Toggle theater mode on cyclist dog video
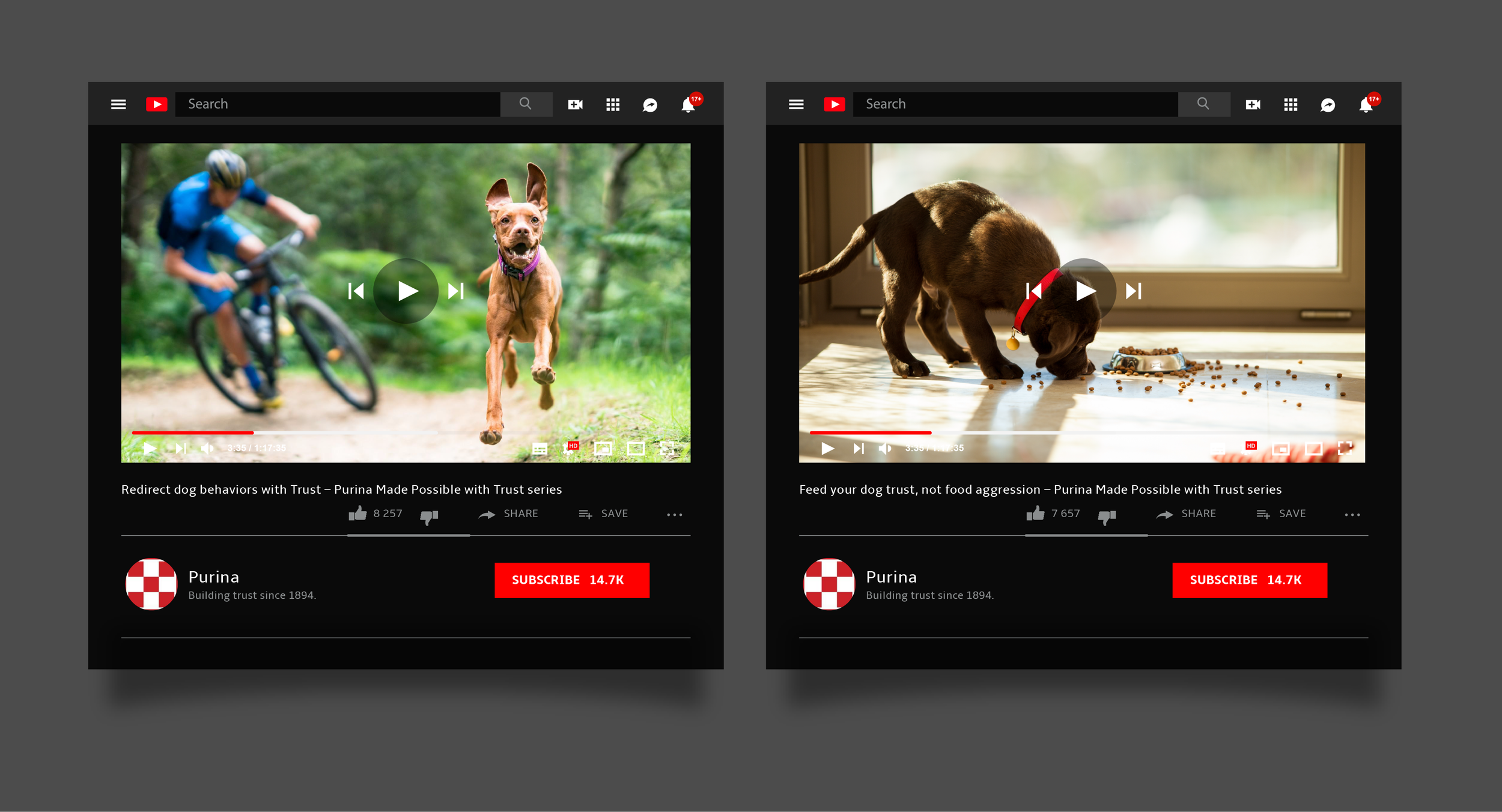This screenshot has height=812, width=1502. point(636,448)
